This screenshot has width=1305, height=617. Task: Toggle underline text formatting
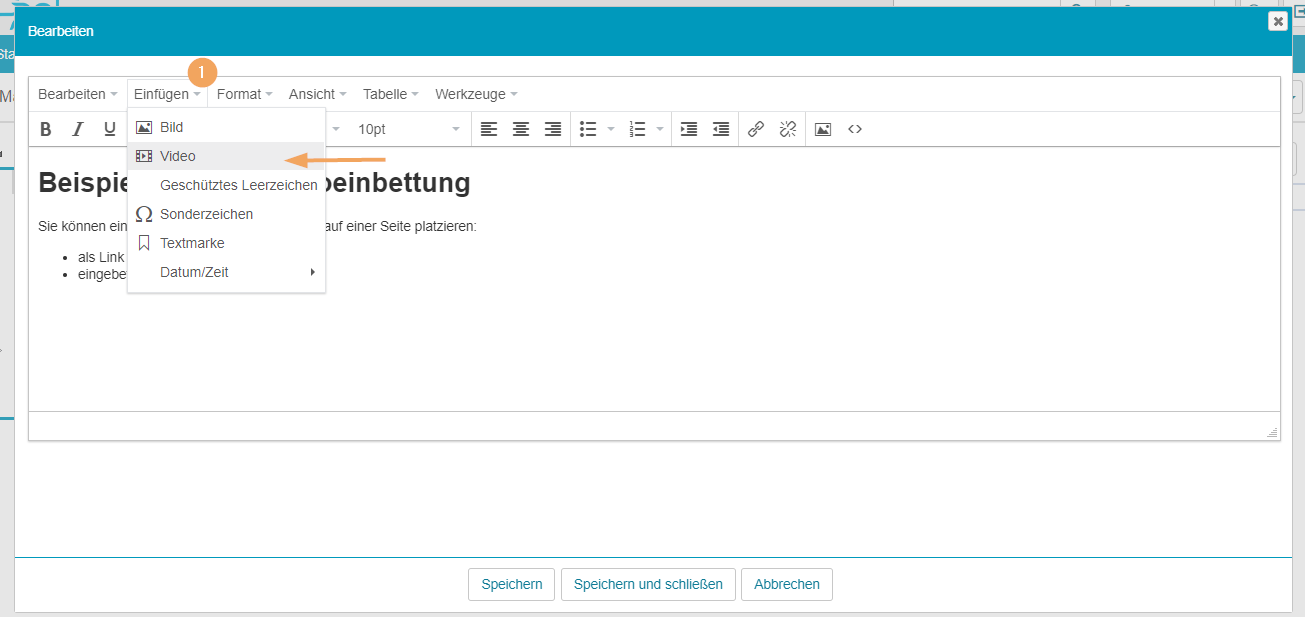pyautogui.click(x=110, y=129)
